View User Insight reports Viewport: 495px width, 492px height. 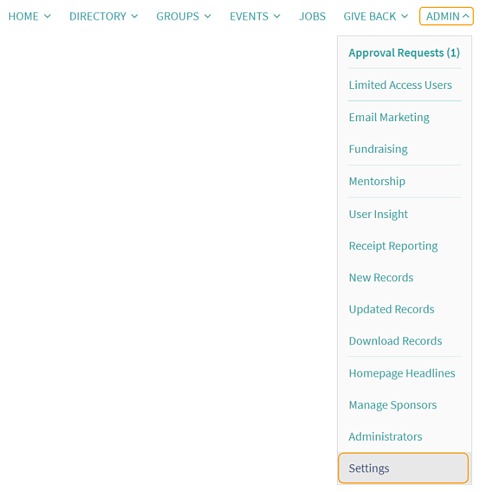tap(378, 214)
